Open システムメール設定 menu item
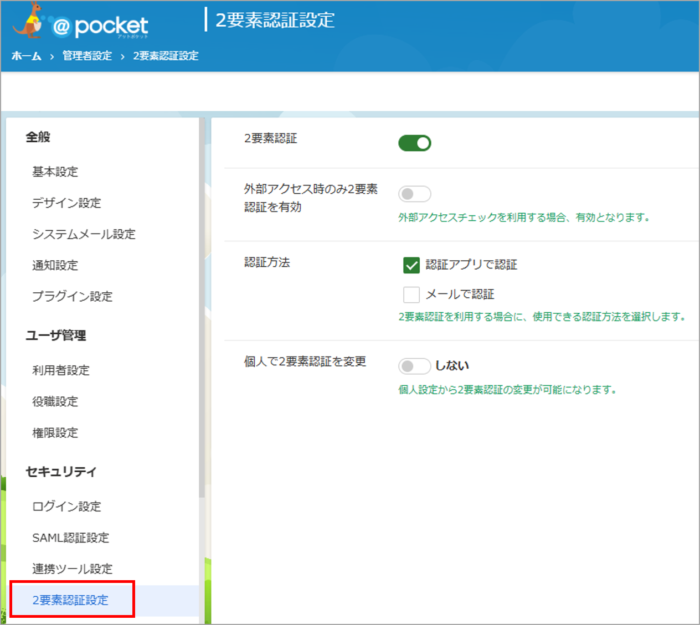Viewport: 700px width, 625px height. 84,234
